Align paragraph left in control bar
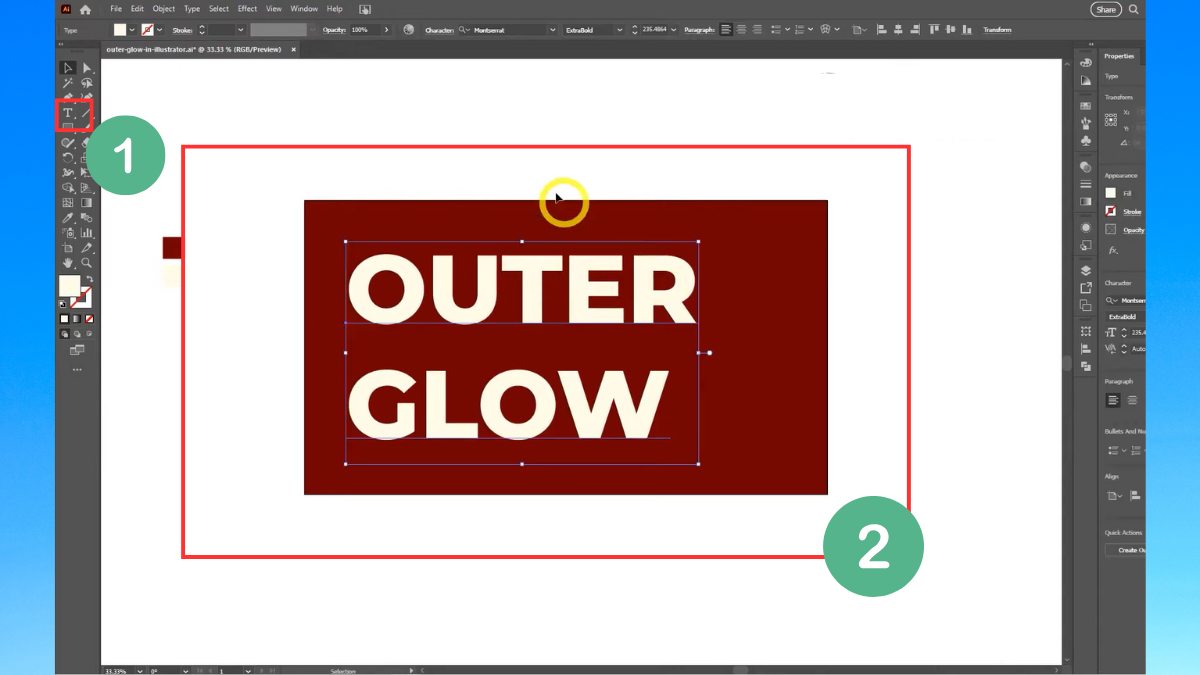This screenshot has width=1200, height=675. (x=726, y=30)
